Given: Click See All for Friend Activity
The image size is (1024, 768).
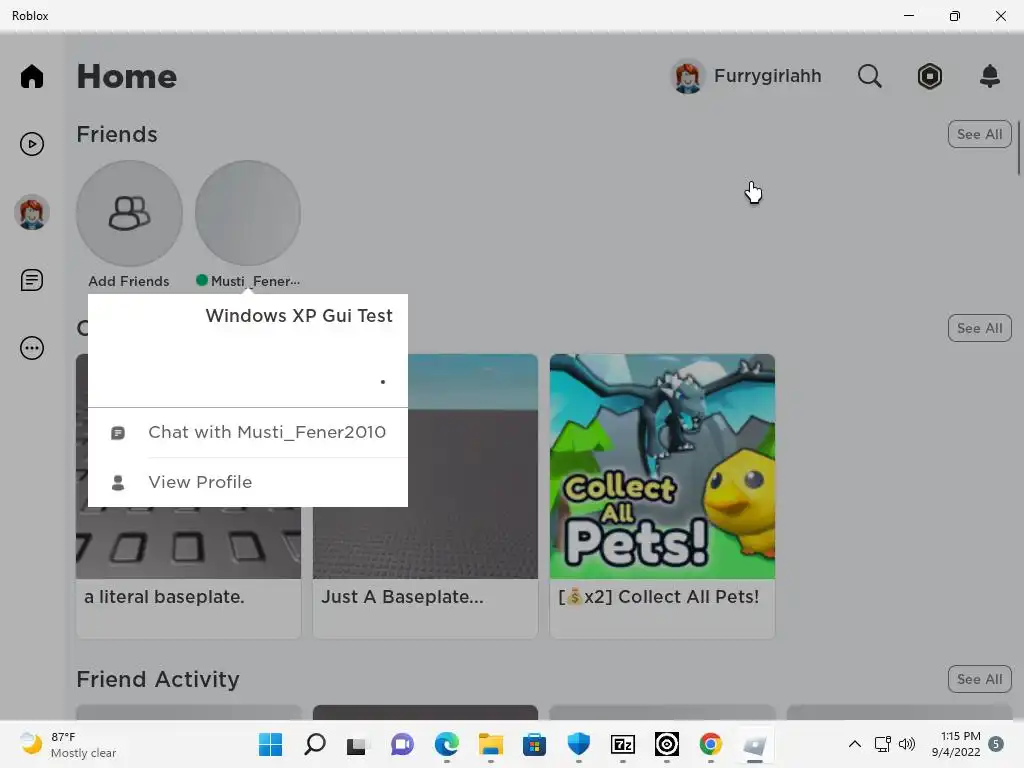Looking at the screenshot, I should [979, 679].
